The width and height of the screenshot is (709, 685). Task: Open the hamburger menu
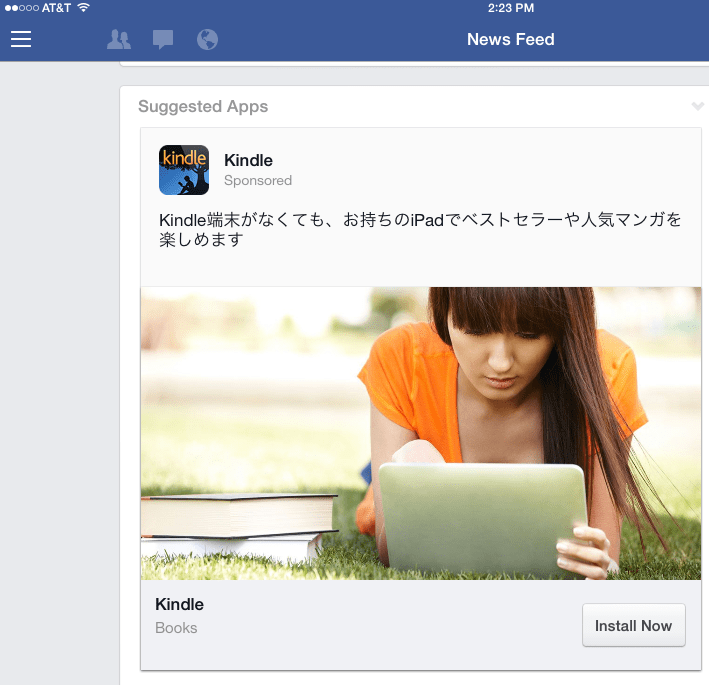(21, 39)
